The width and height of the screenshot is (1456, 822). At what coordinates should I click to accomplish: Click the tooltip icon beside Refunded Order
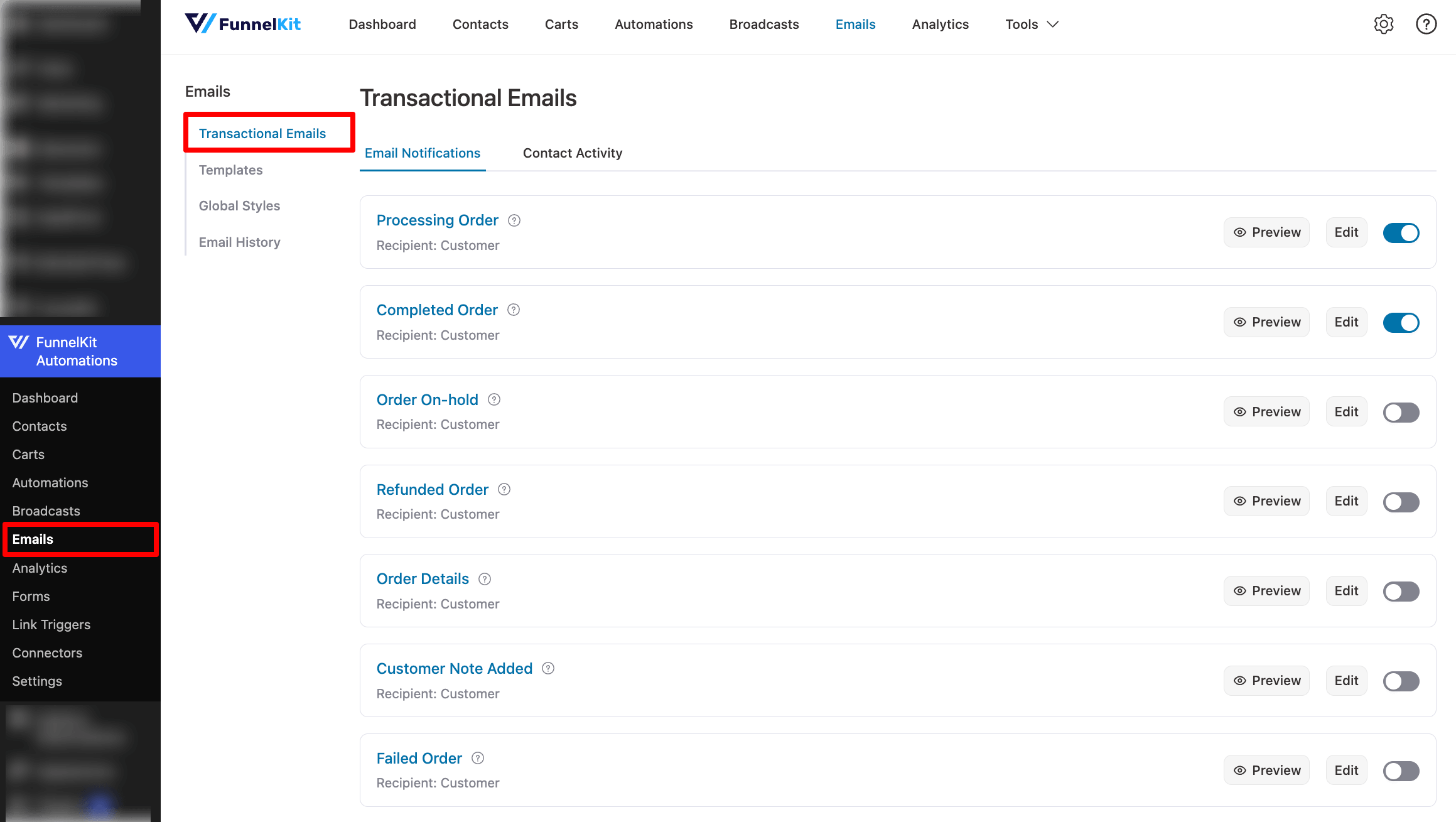click(x=504, y=489)
